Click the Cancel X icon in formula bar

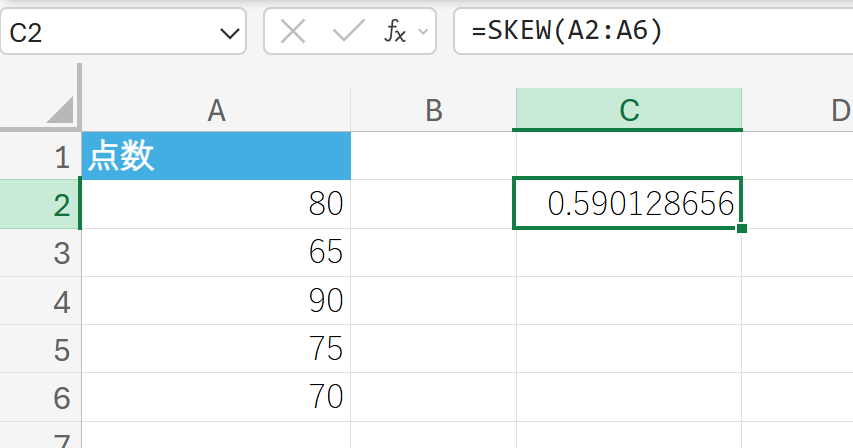point(293,32)
